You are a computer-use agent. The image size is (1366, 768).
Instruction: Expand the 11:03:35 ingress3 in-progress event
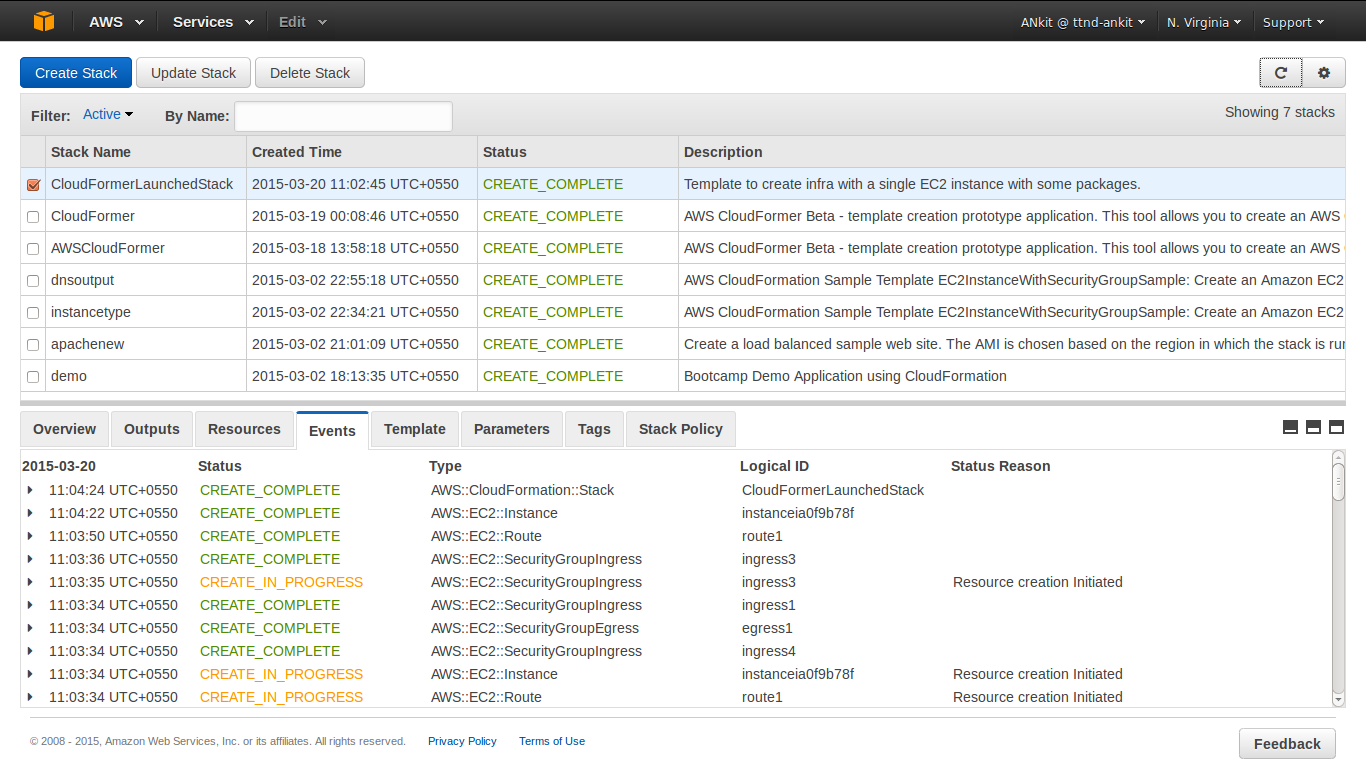[30, 582]
